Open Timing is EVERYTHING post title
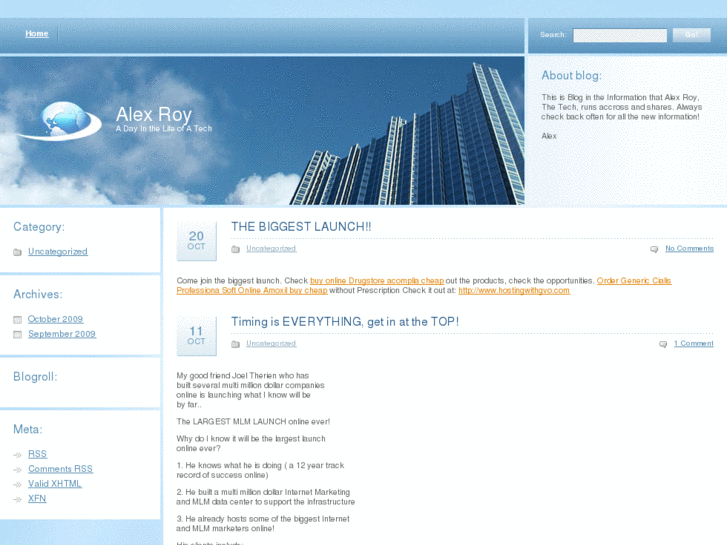Image resolution: width=727 pixels, height=545 pixels. 345,322
